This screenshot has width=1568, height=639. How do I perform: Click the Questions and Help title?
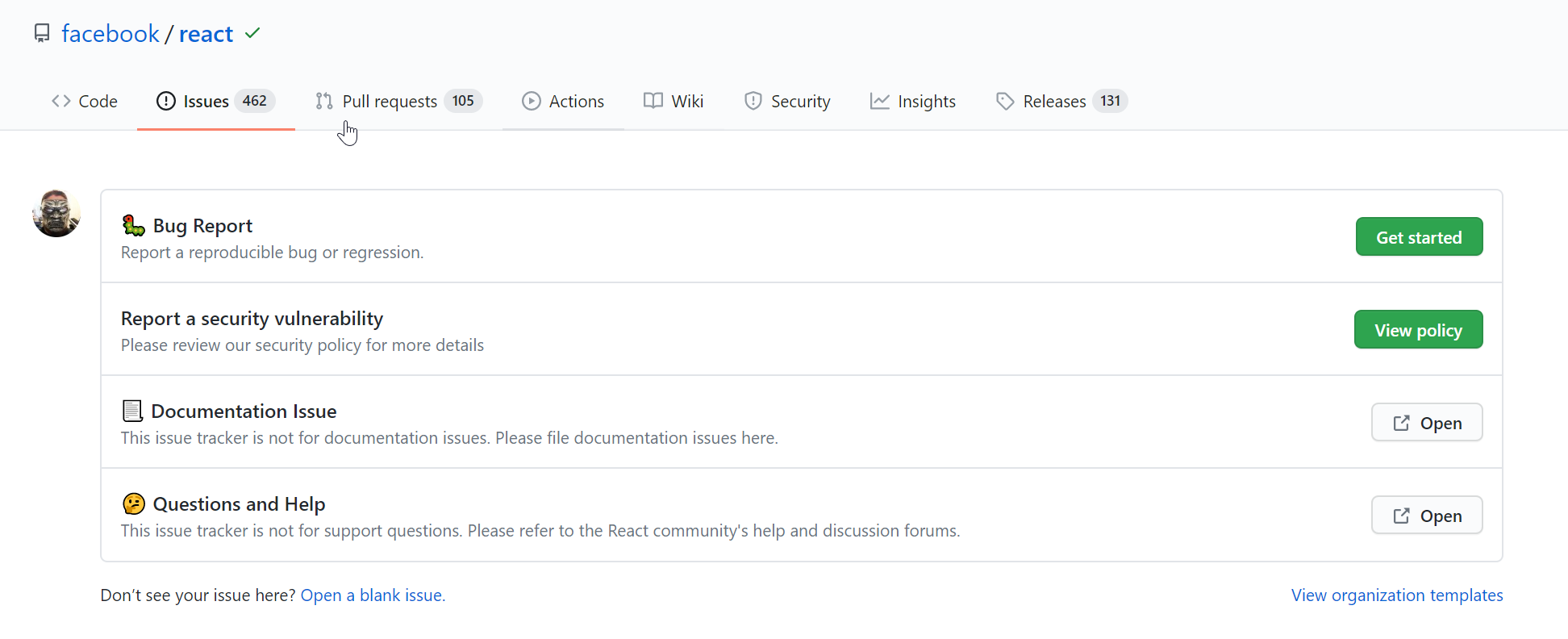point(239,504)
